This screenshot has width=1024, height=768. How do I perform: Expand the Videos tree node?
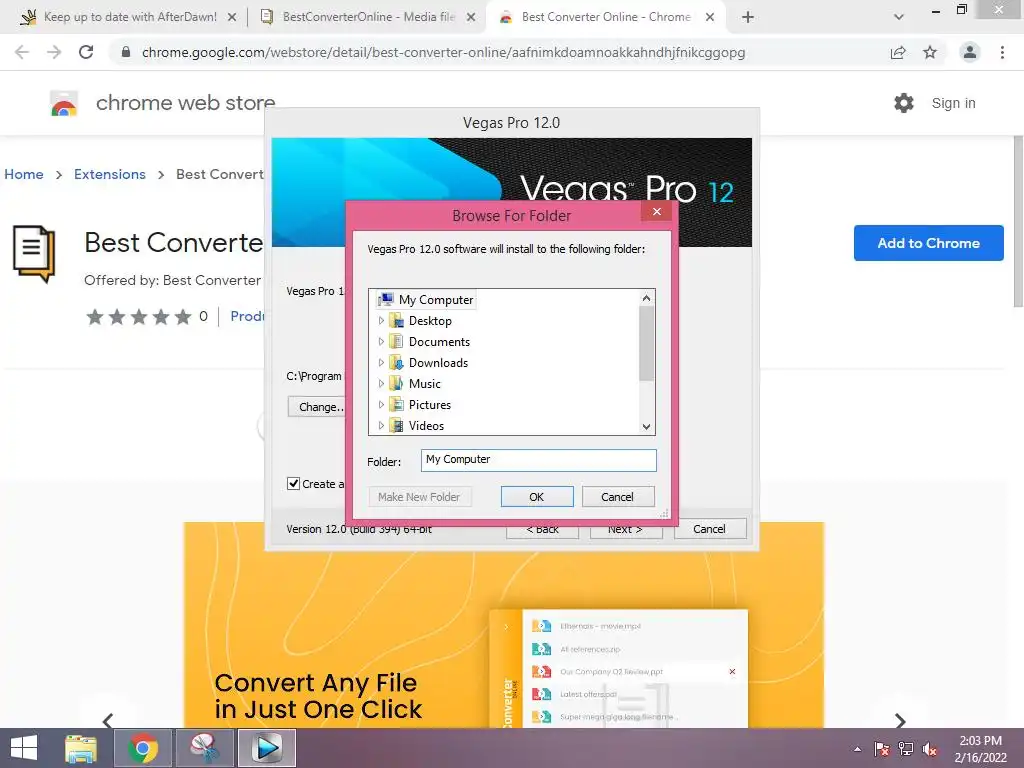pos(381,425)
